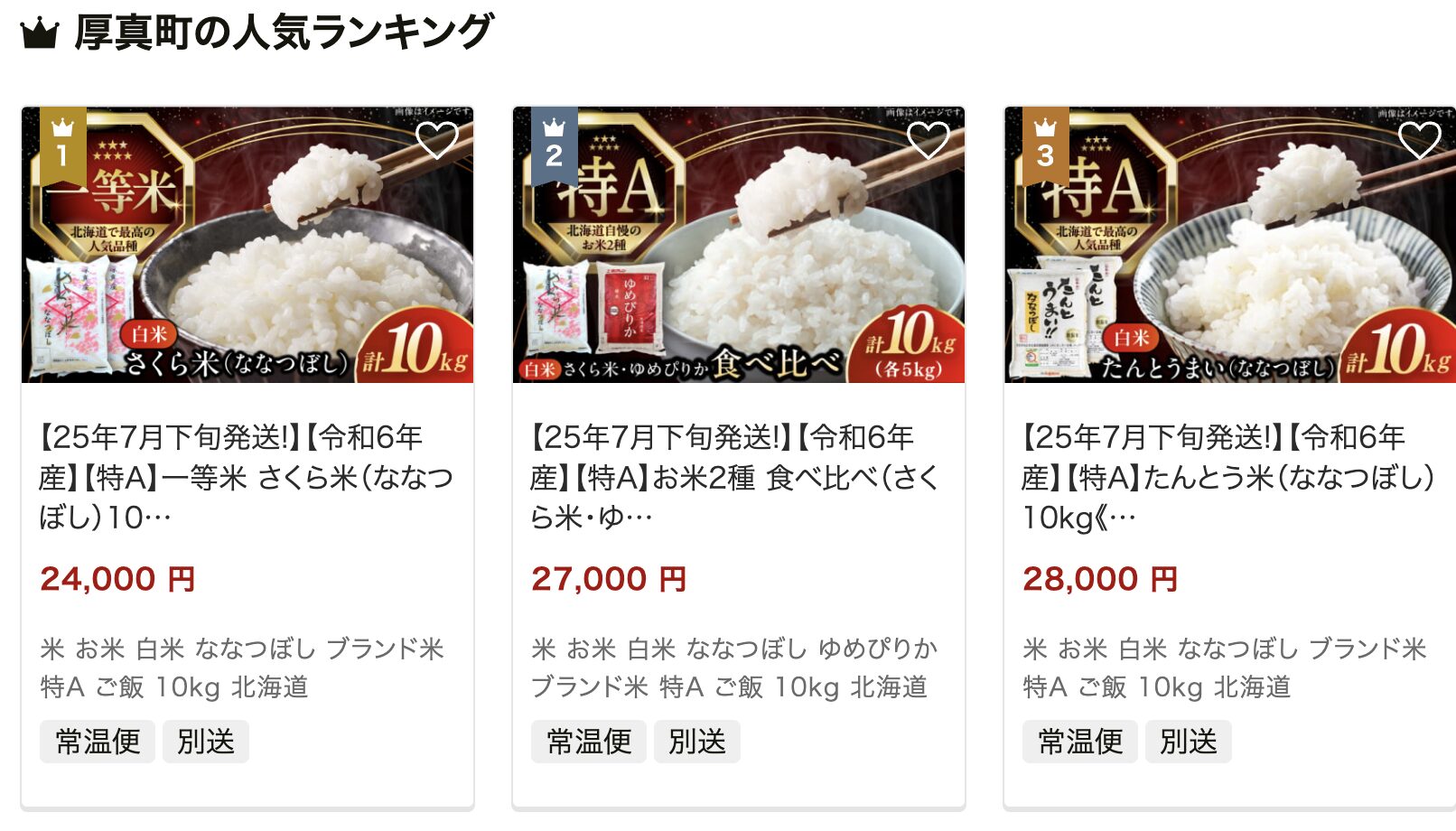Select 常温便 tag on third product
Viewport: 1456px width, 831px height.
pos(1080,742)
